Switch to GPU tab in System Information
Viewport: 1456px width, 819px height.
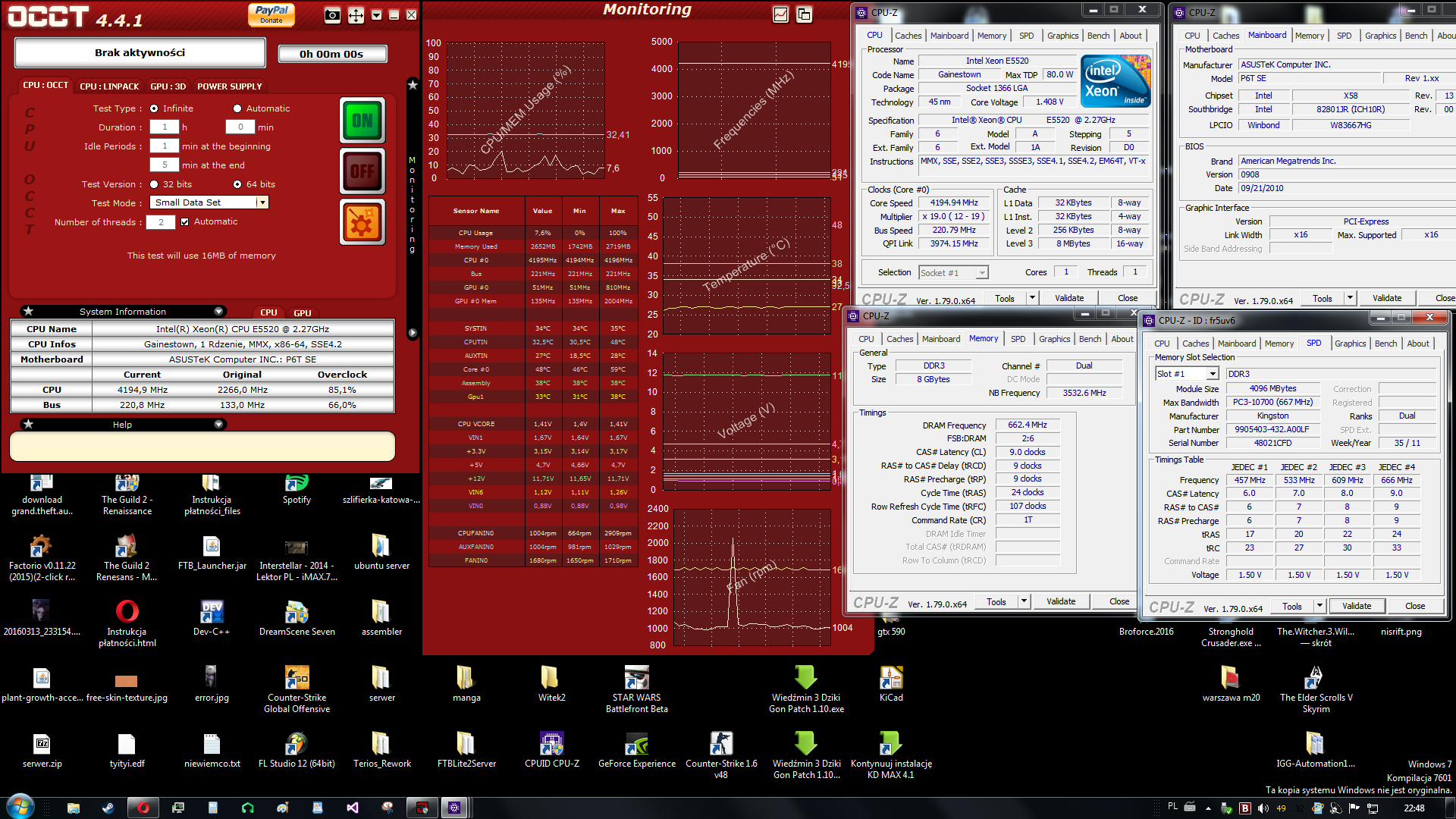pyautogui.click(x=302, y=312)
